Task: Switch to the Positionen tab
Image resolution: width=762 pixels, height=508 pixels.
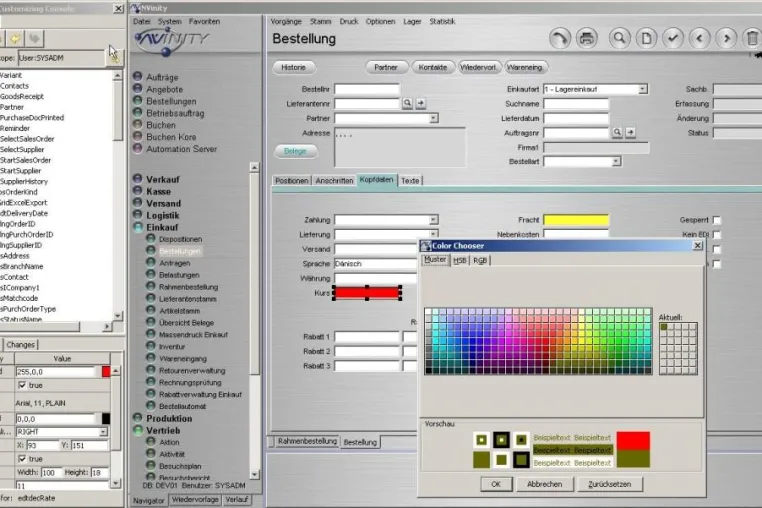Action: tap(292, 180)
